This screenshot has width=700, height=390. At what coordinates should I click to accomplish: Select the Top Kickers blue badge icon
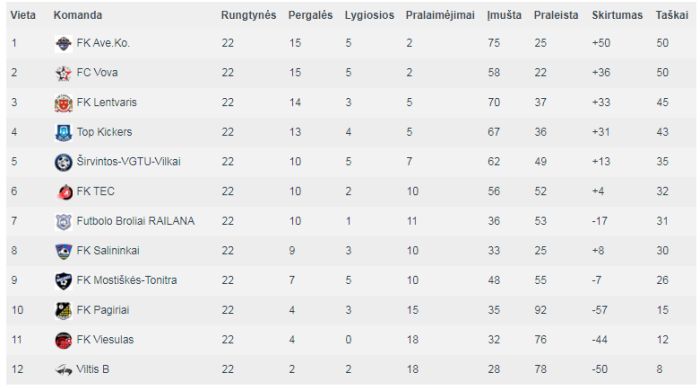pyautogui.click(x=63, y=133)
